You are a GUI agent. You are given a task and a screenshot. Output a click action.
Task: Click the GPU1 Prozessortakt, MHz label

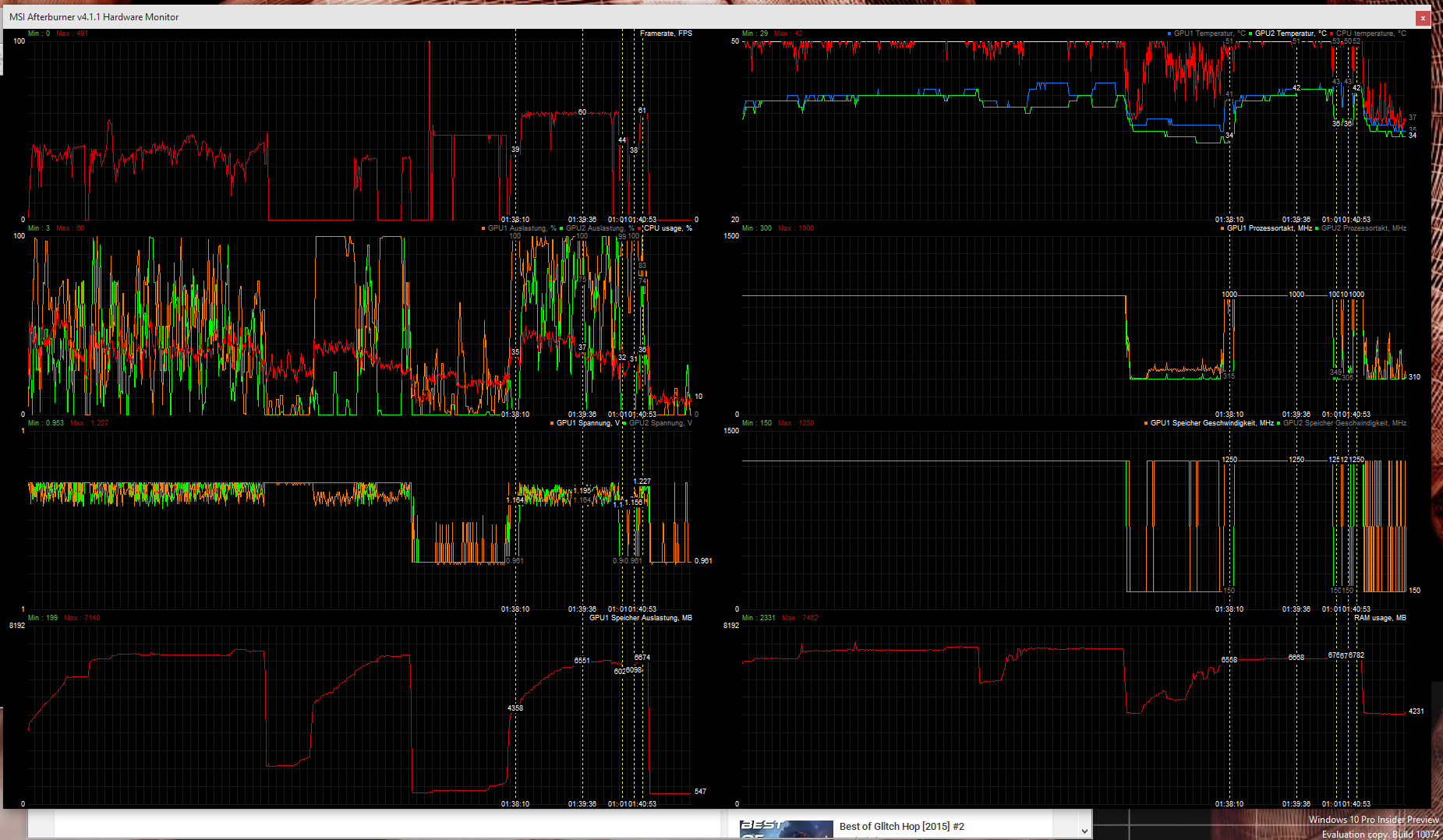coord(1269,228)
